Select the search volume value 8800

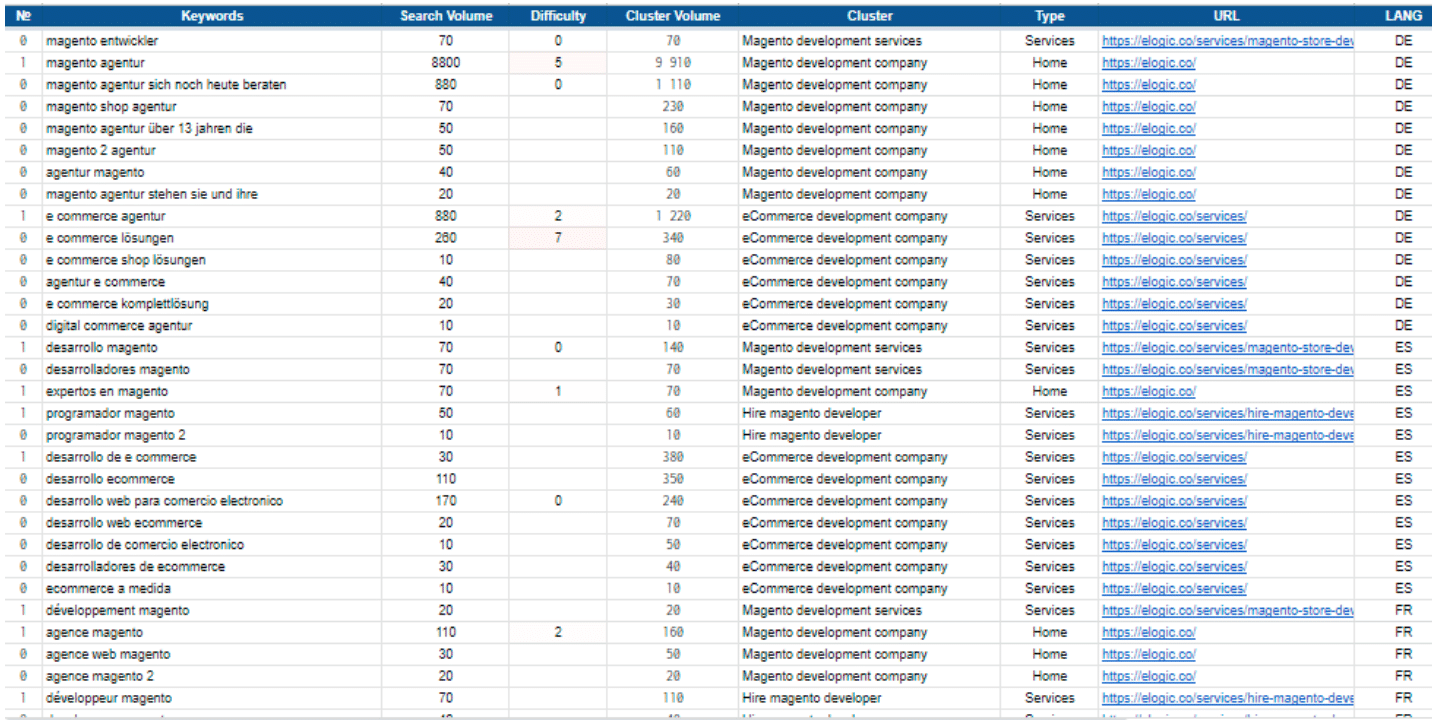coord(446,63)
